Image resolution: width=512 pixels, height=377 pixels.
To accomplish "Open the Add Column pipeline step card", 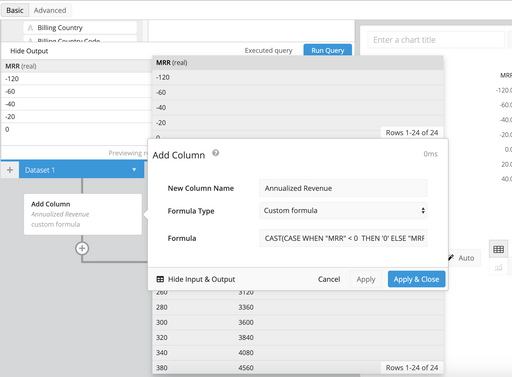I will point(83,214).
